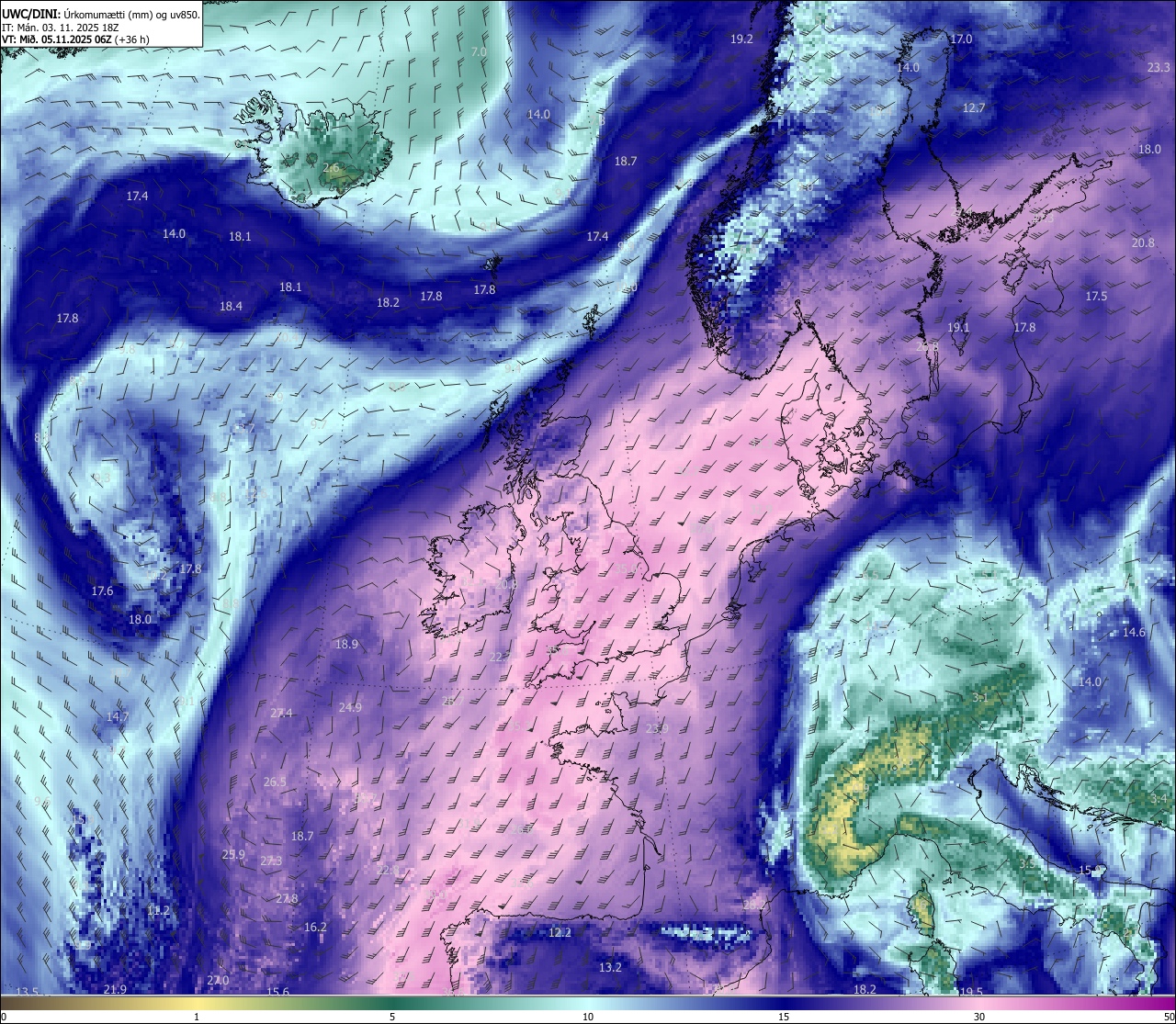Select the 19.1 value in the Baltic Sea
Image resolution: width=1176 pixels, height=1024 pixels.
958,327
